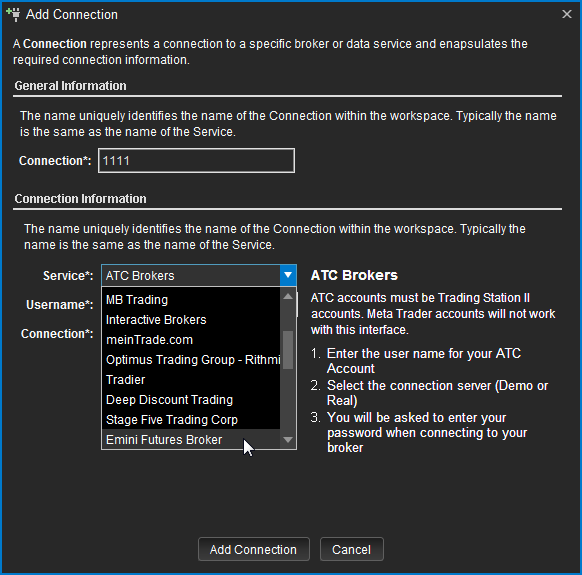Image resolution: width=582 pixels, height=575 pixels.
Task: Click the scroll up arrow of the service list
Action: (x=288, y=296)
